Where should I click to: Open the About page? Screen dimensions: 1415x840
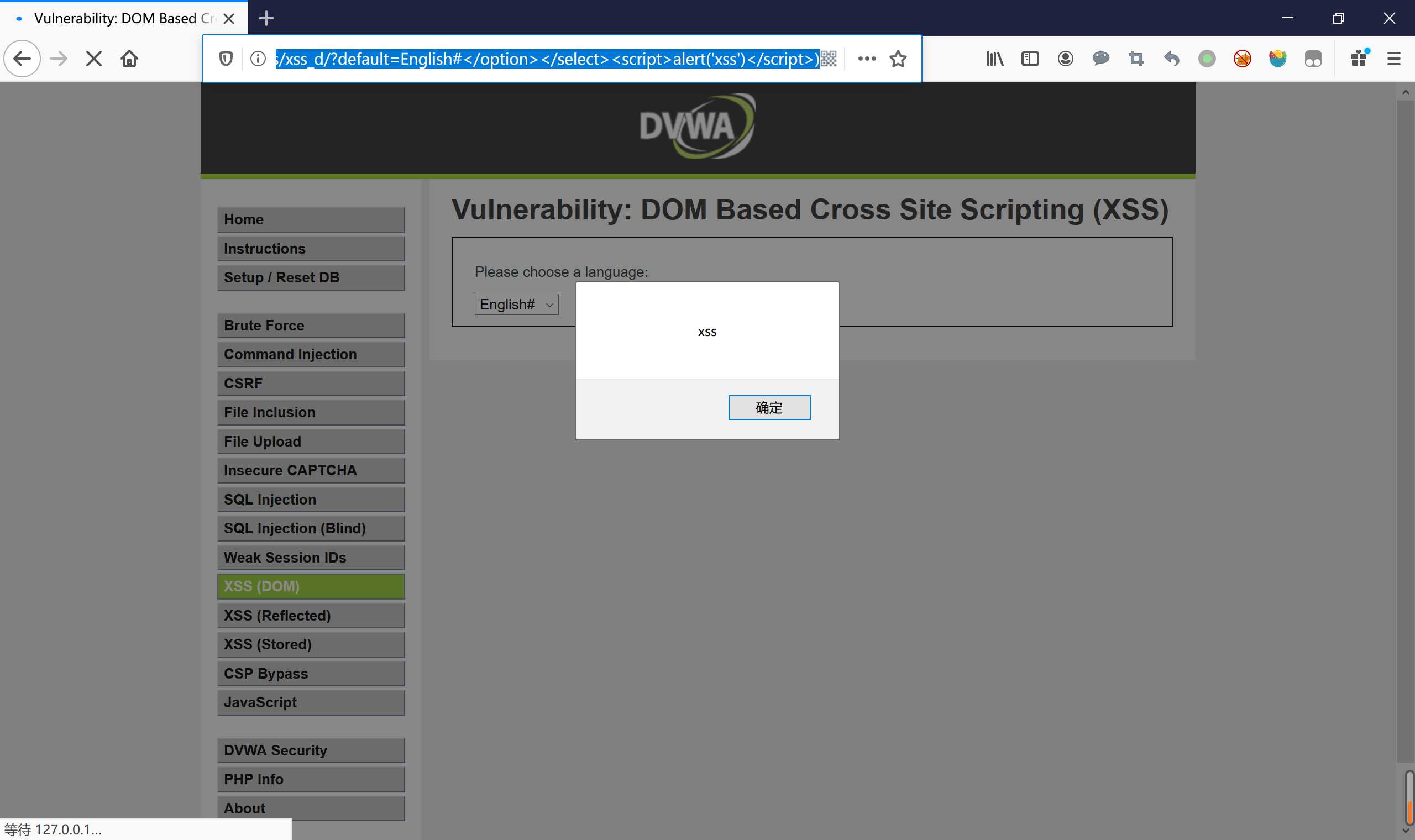311,809
